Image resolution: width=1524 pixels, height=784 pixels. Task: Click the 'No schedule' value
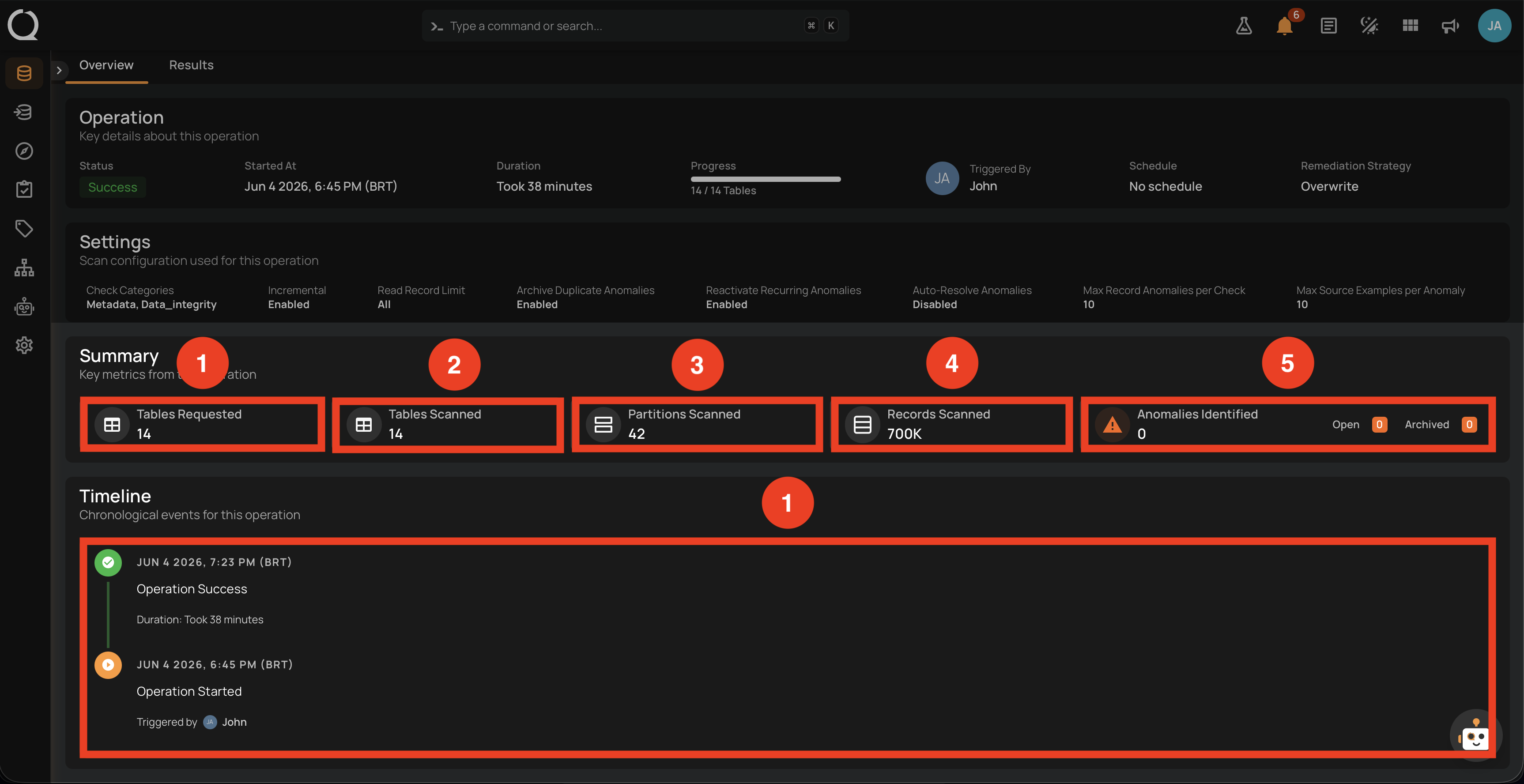[x=1165, y=186]
